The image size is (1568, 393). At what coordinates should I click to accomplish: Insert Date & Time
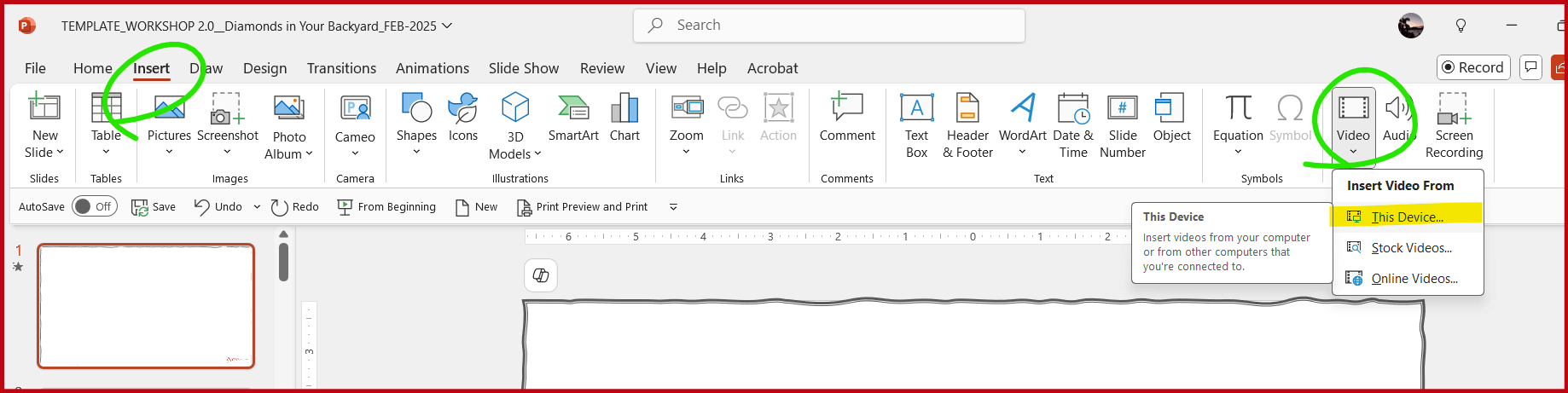[1073, 126]
